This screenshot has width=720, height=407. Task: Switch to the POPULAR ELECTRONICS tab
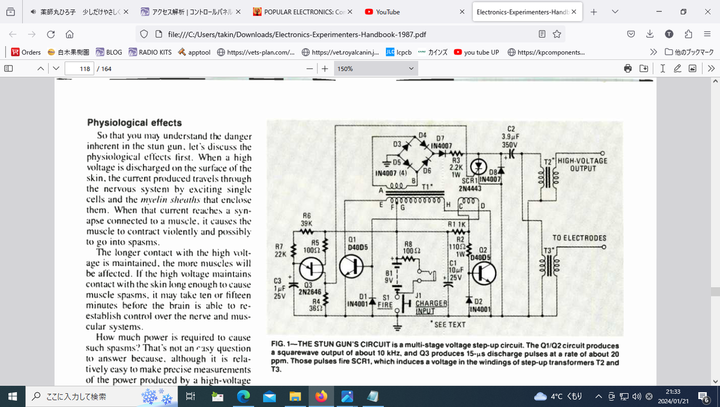(x=300, y=12)
